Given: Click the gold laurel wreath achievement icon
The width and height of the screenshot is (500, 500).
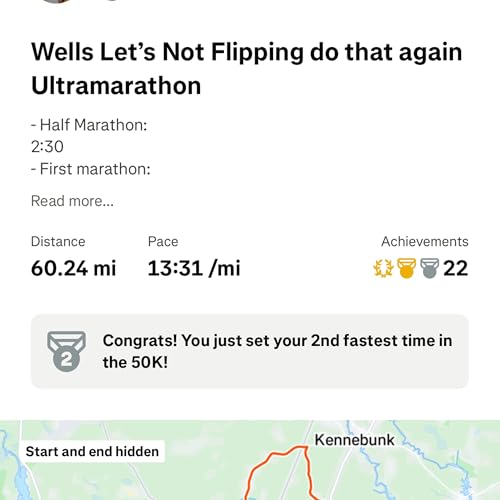Looking at the screenshot, I should tap(383, 268).
